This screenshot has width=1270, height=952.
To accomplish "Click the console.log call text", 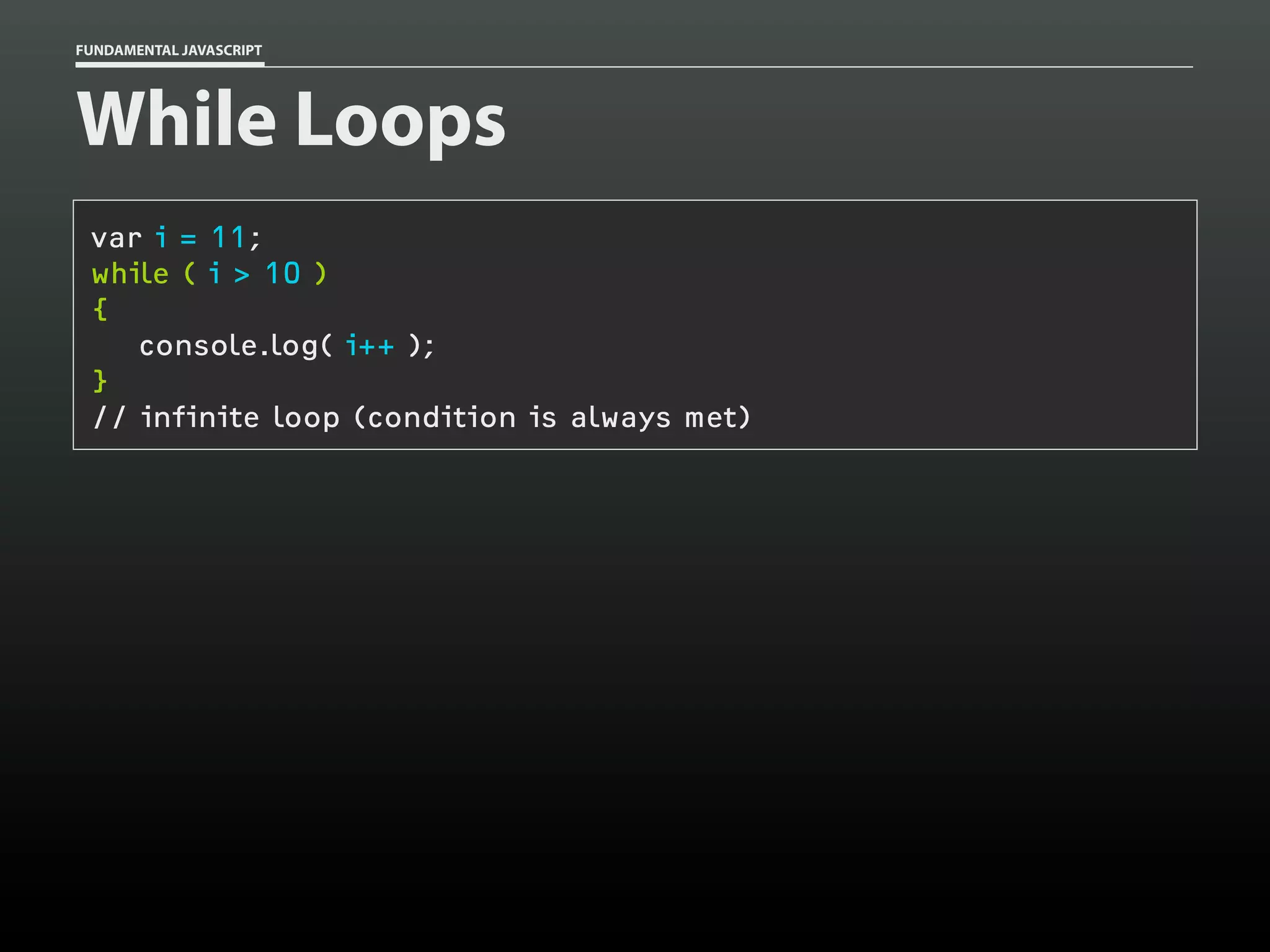I will 228,346.
